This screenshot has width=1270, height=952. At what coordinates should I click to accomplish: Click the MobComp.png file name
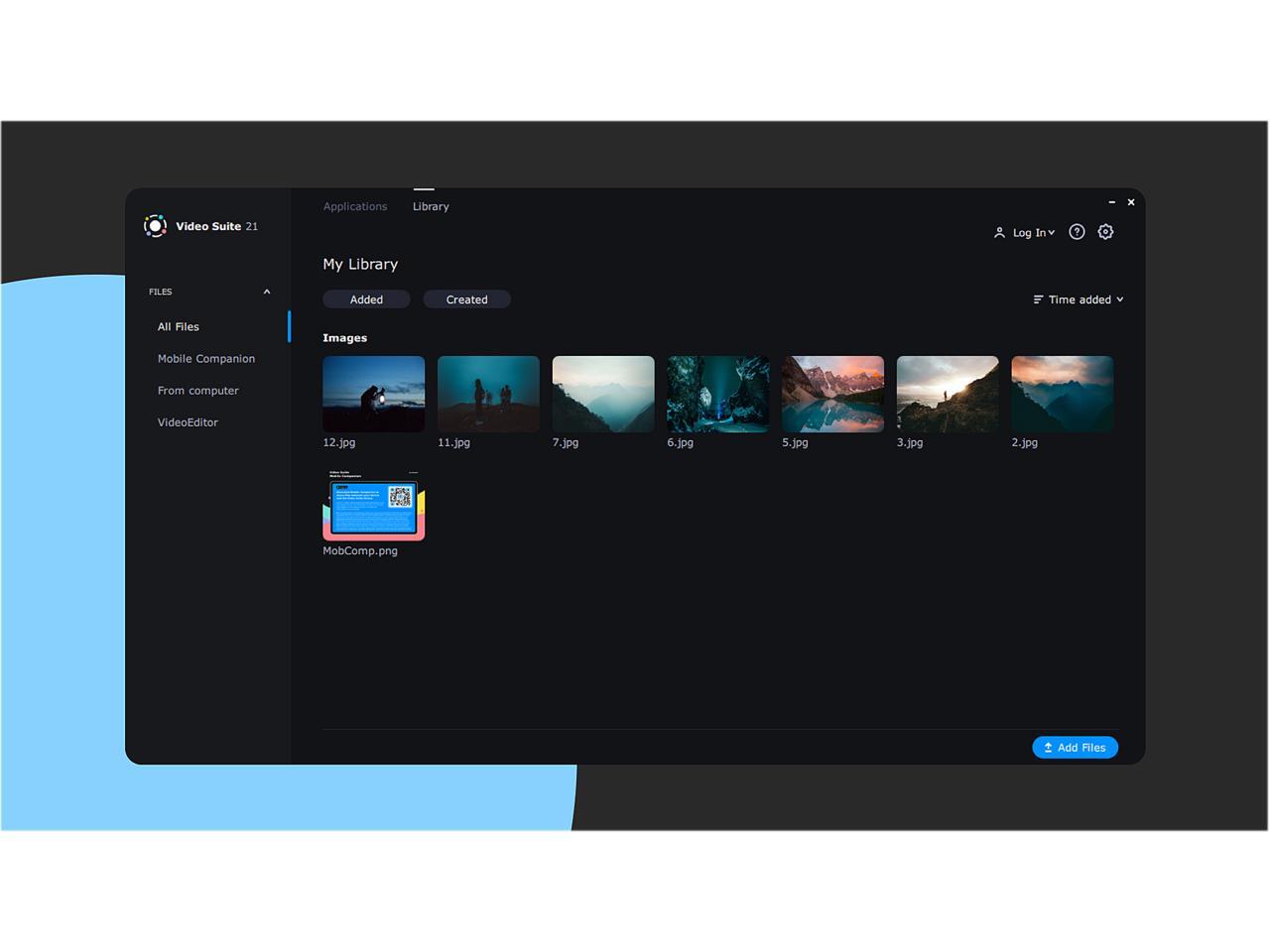pyautogui.click(x=360, y=551)
